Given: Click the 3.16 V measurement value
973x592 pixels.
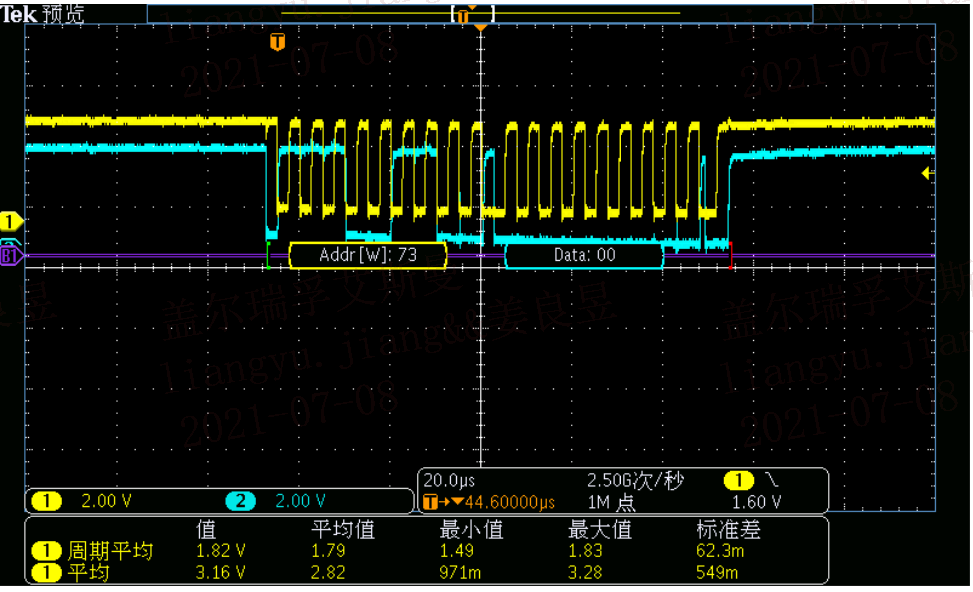Looking at the screenshot, I should click(220, 572).
